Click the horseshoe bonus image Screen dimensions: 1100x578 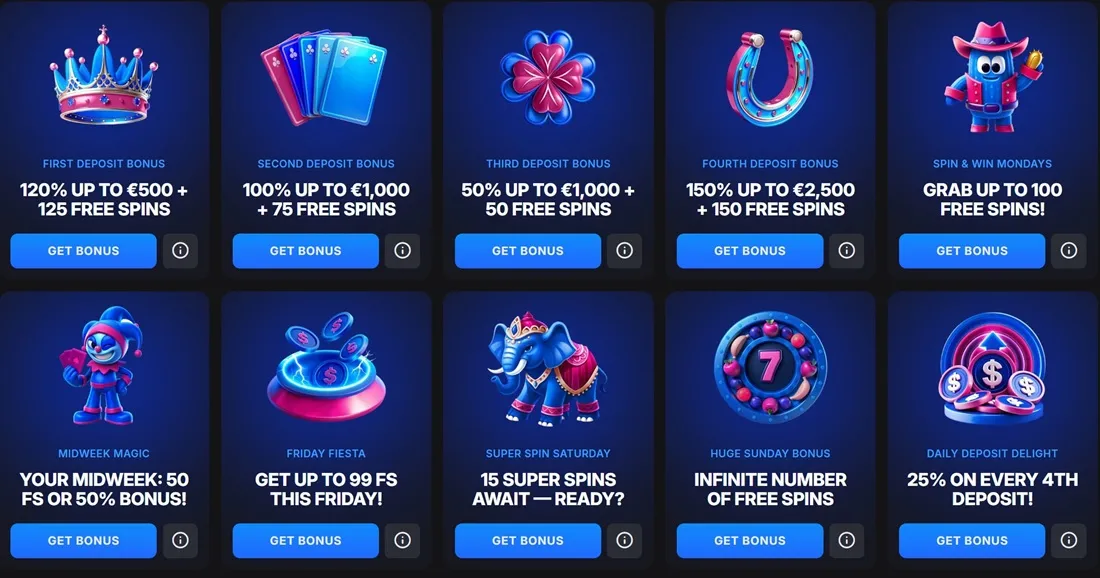(x=770, y=77)
